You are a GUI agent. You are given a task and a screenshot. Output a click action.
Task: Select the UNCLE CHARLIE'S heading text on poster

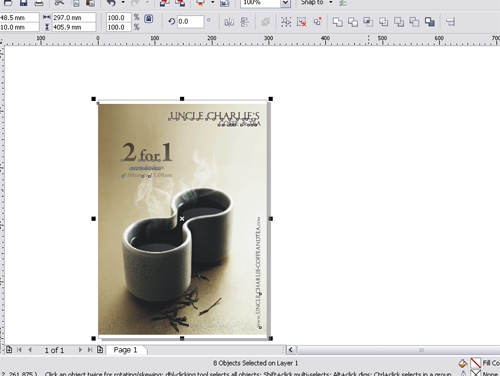[x=214, y=116]
